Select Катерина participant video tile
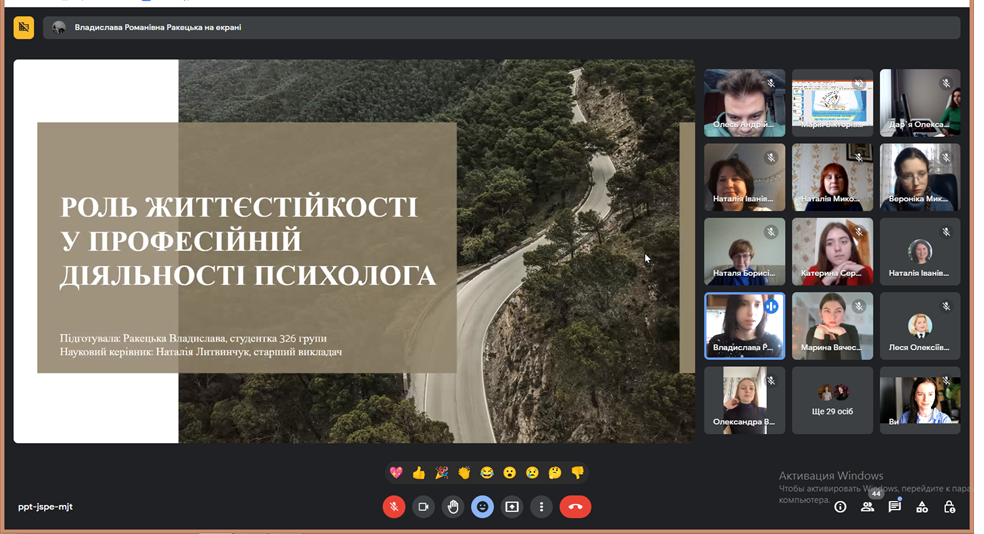The width and height of the screenshot is (984, 534). [x=832, y=251]
